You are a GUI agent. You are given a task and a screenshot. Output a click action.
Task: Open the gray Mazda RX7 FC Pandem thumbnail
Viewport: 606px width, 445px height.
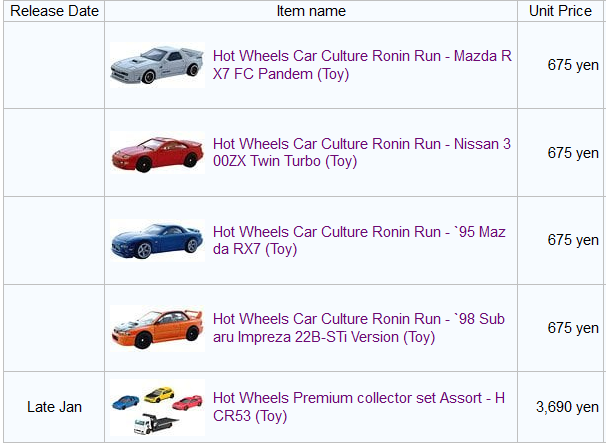[x=157, y=65]
